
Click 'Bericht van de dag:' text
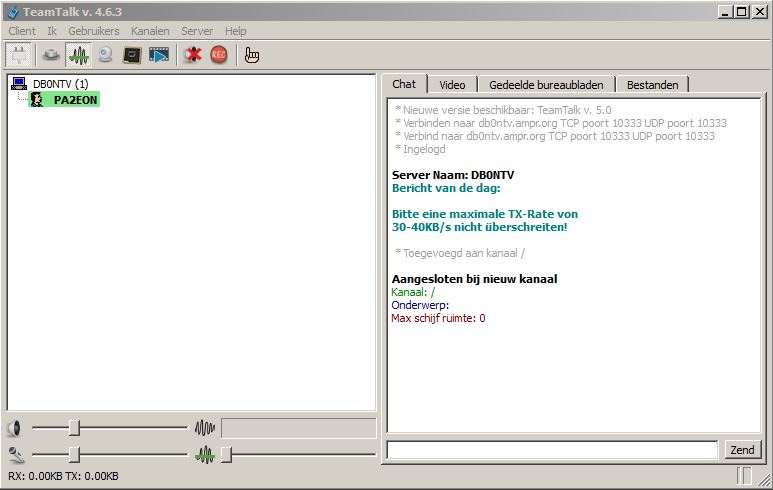pos(446,188)
